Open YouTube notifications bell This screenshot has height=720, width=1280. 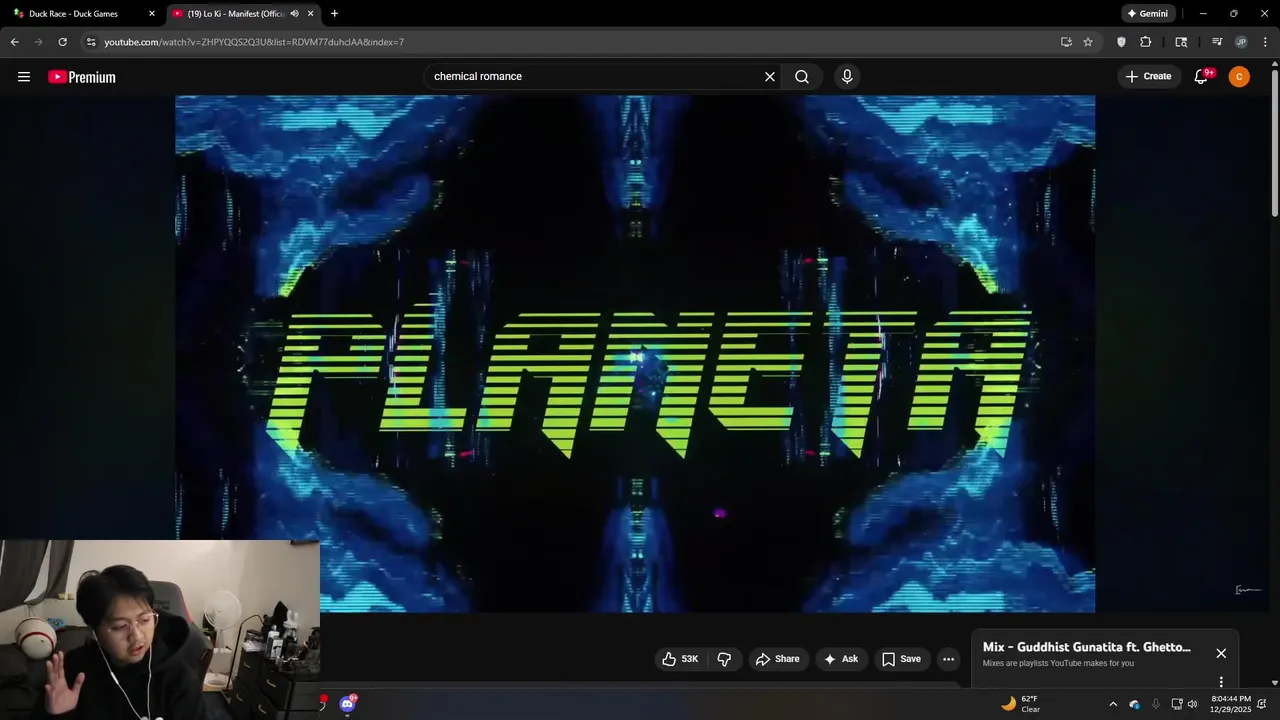pyautogui.click(x=1202, y=77)
